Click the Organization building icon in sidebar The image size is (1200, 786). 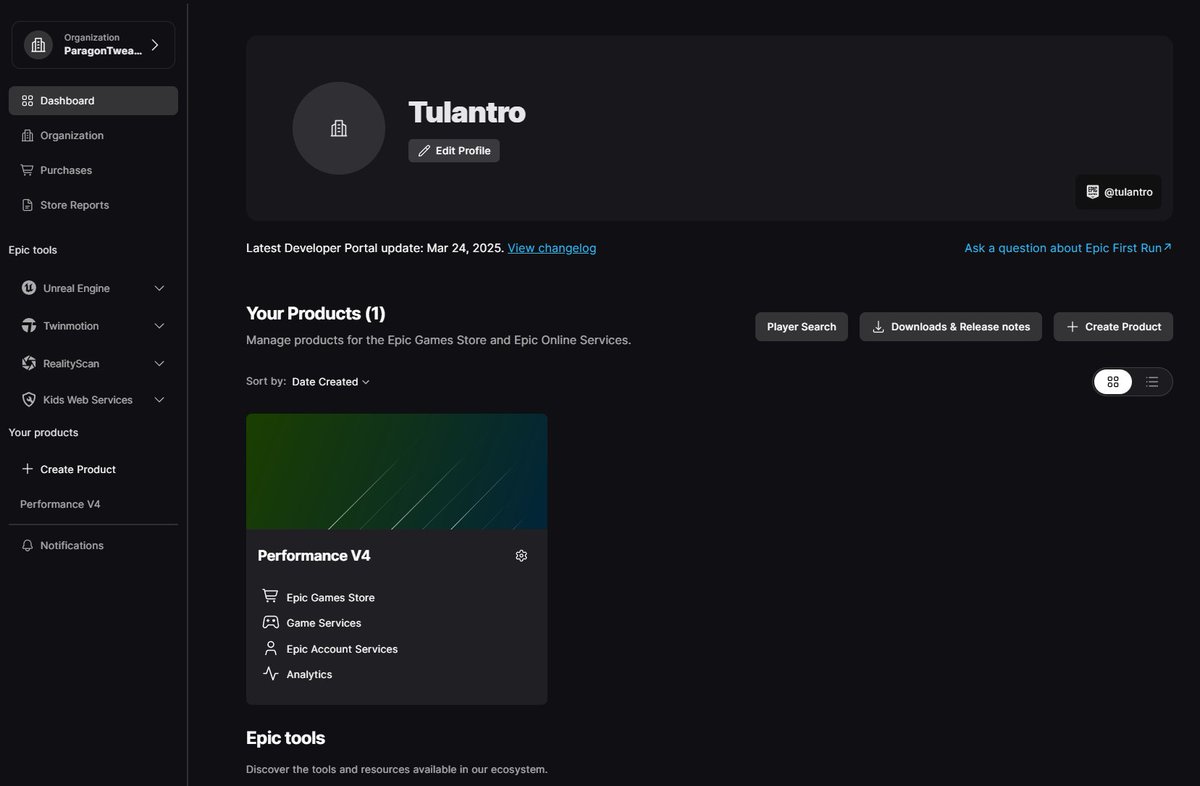(x=27, y=136)
